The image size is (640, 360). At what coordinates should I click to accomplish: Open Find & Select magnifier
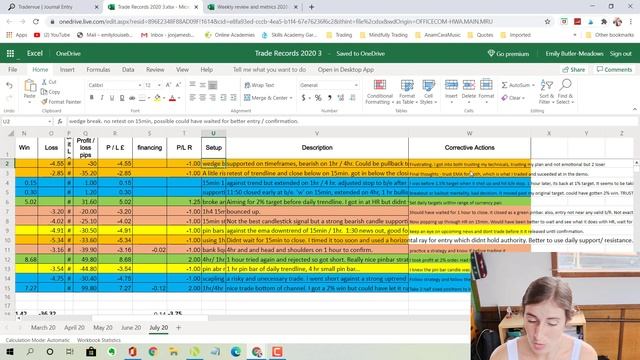pos(565,92)
